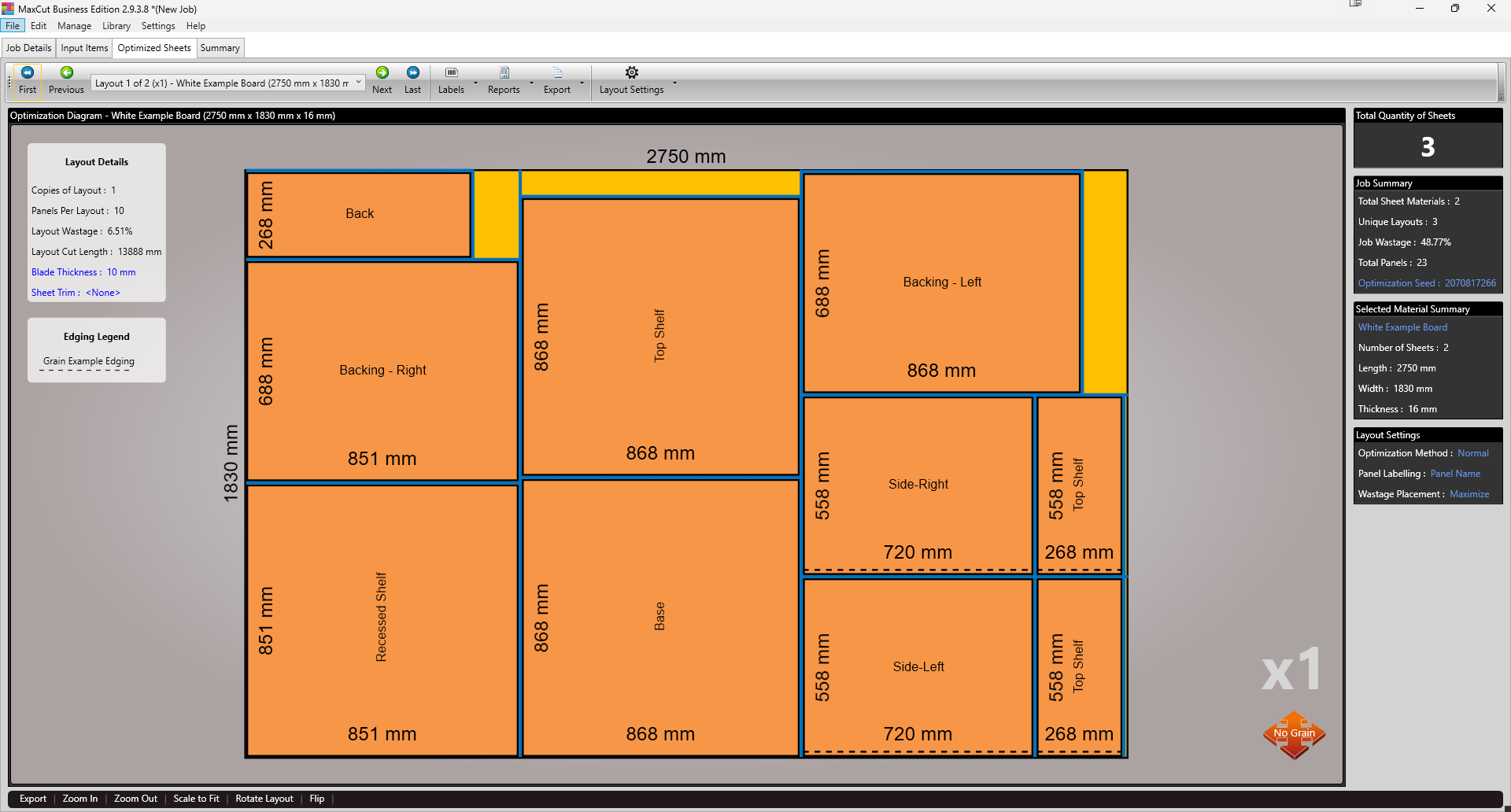Click Rotate Layout
Image resolution: width=1511 pixels, height=812 pixels.
[264, 799]
